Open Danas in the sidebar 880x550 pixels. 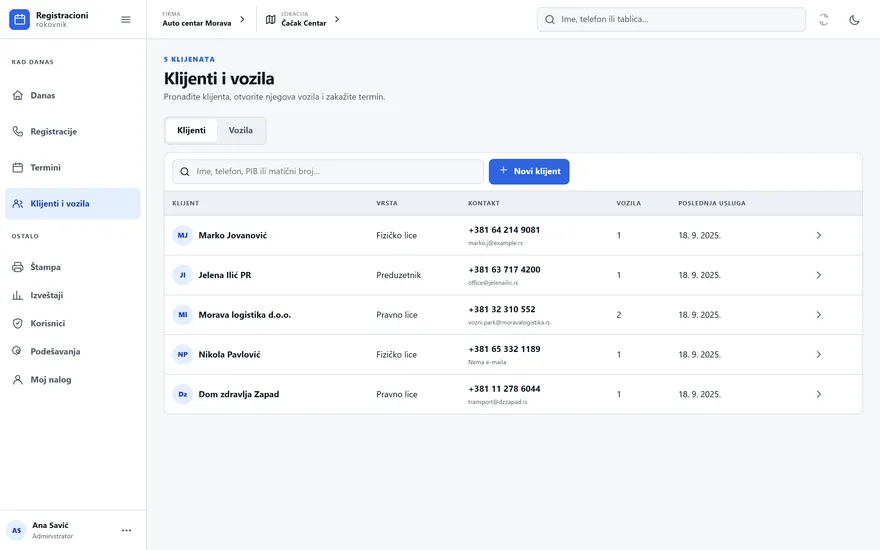pos(73,95)
